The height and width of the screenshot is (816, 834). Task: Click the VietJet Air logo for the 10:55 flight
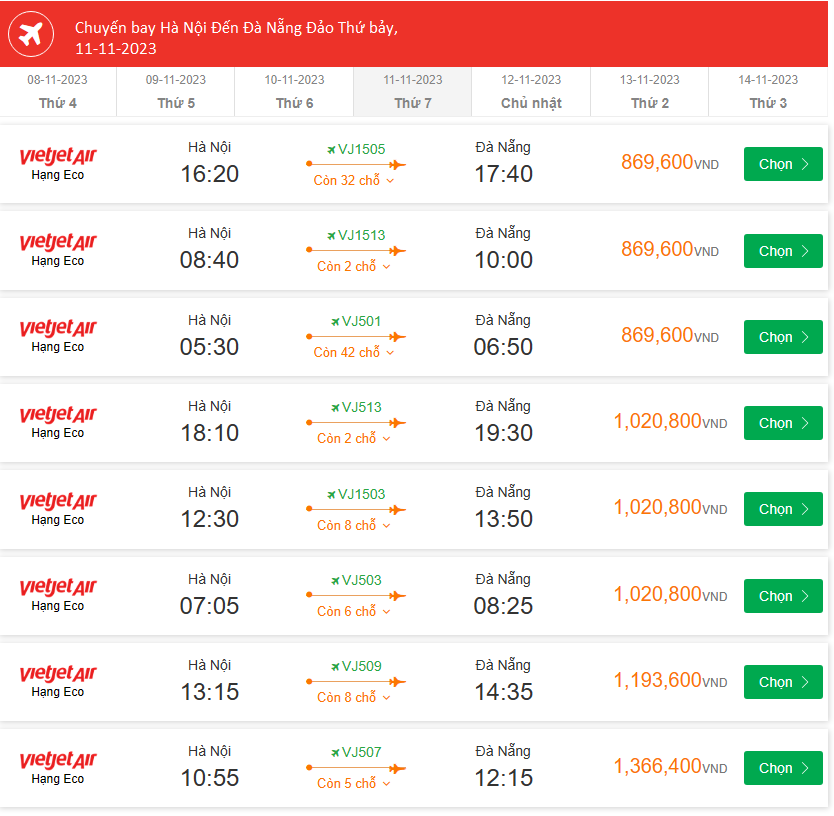tap(58, 761)
